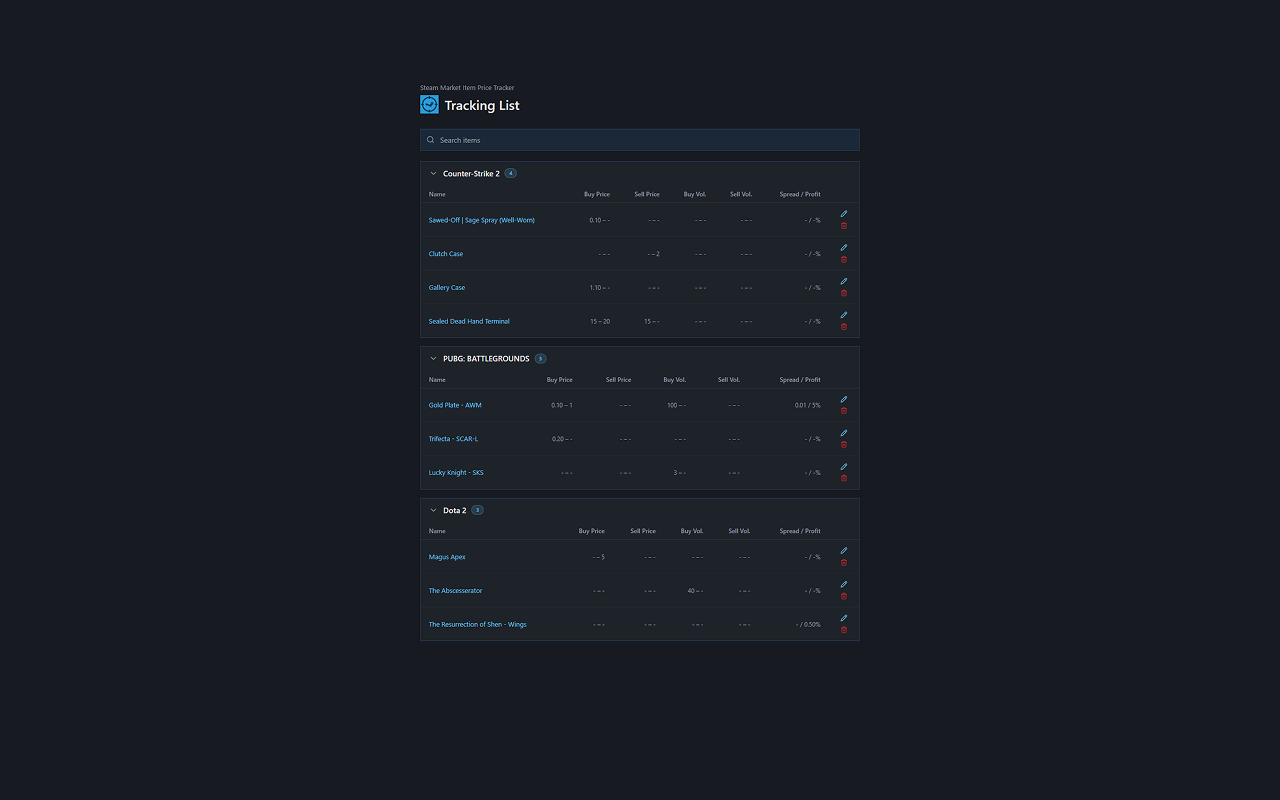
Task: Edit the Sawed-Off Sage Spray row
Action: pyautogui.click(x=844, y=214)
